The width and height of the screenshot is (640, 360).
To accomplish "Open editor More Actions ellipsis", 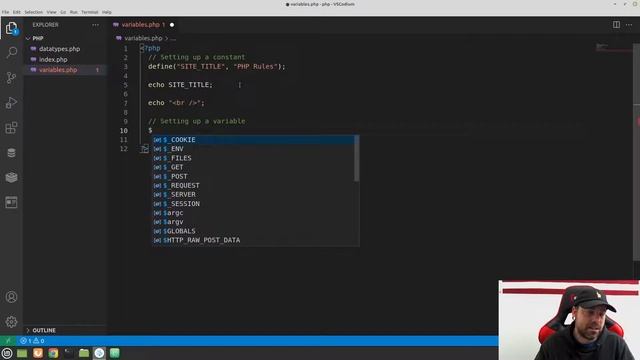I will click(629, 25).
